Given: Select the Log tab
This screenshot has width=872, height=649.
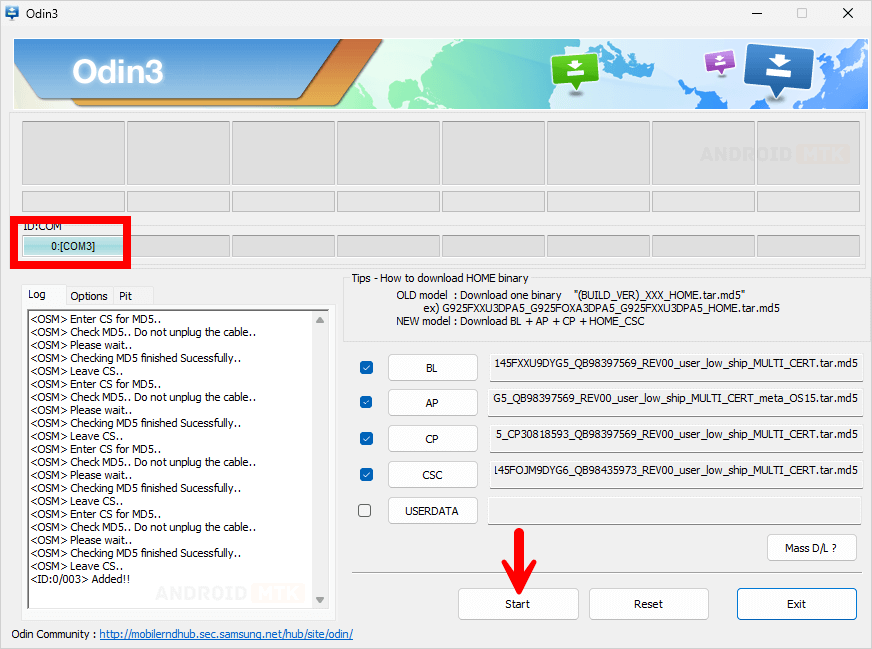Looking at the screenshot, I should (37, 295).
